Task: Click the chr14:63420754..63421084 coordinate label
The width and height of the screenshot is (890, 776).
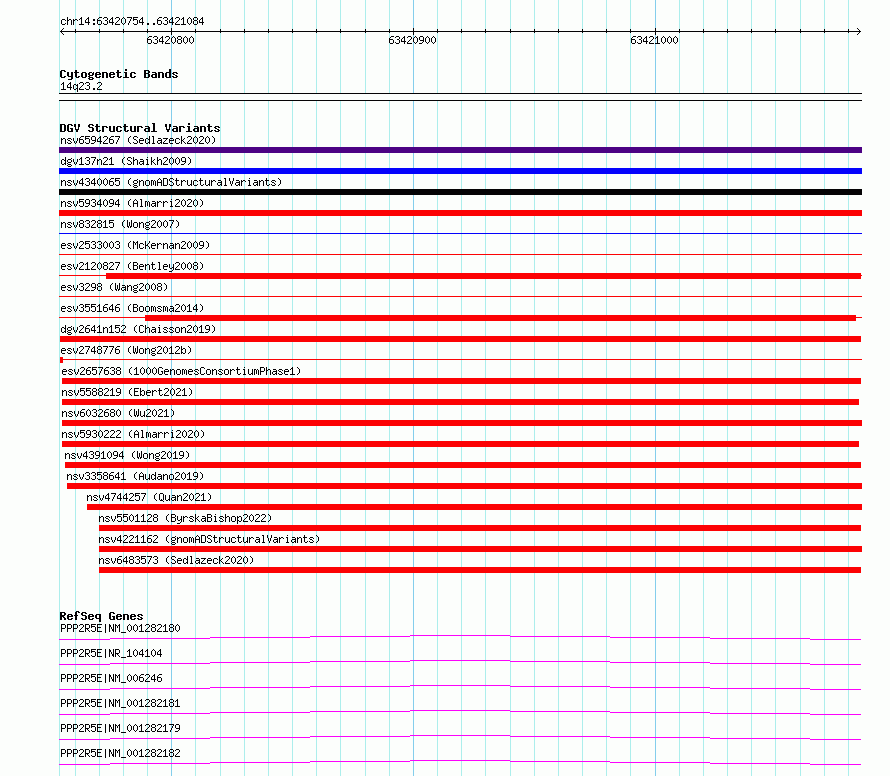Action: pos(132,22)
